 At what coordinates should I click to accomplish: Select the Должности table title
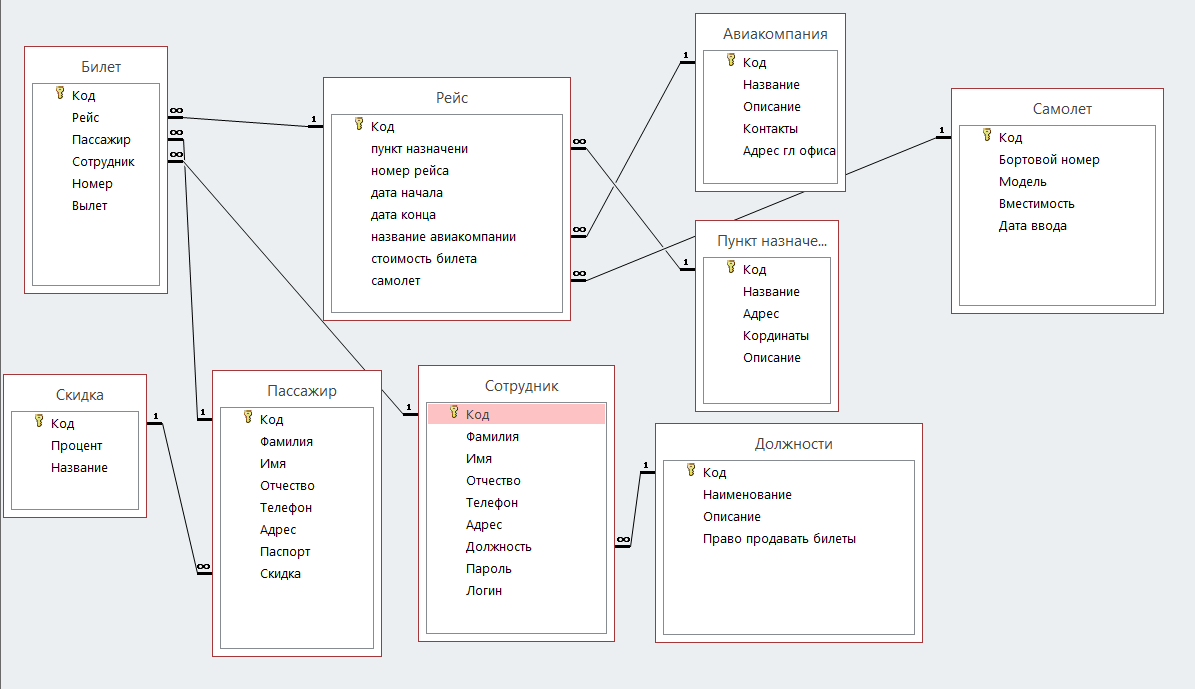(x=793, y=444)
